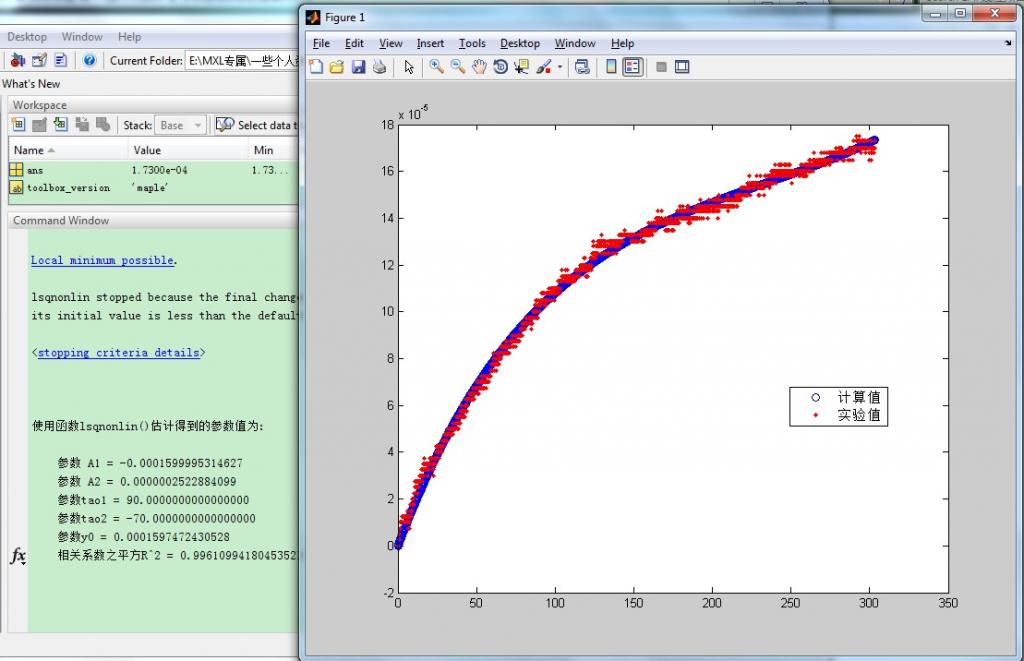The height and width of the screenshot is (661, 1024).
Task: Click the fx function browser icon
Action: tap(18, 556)
